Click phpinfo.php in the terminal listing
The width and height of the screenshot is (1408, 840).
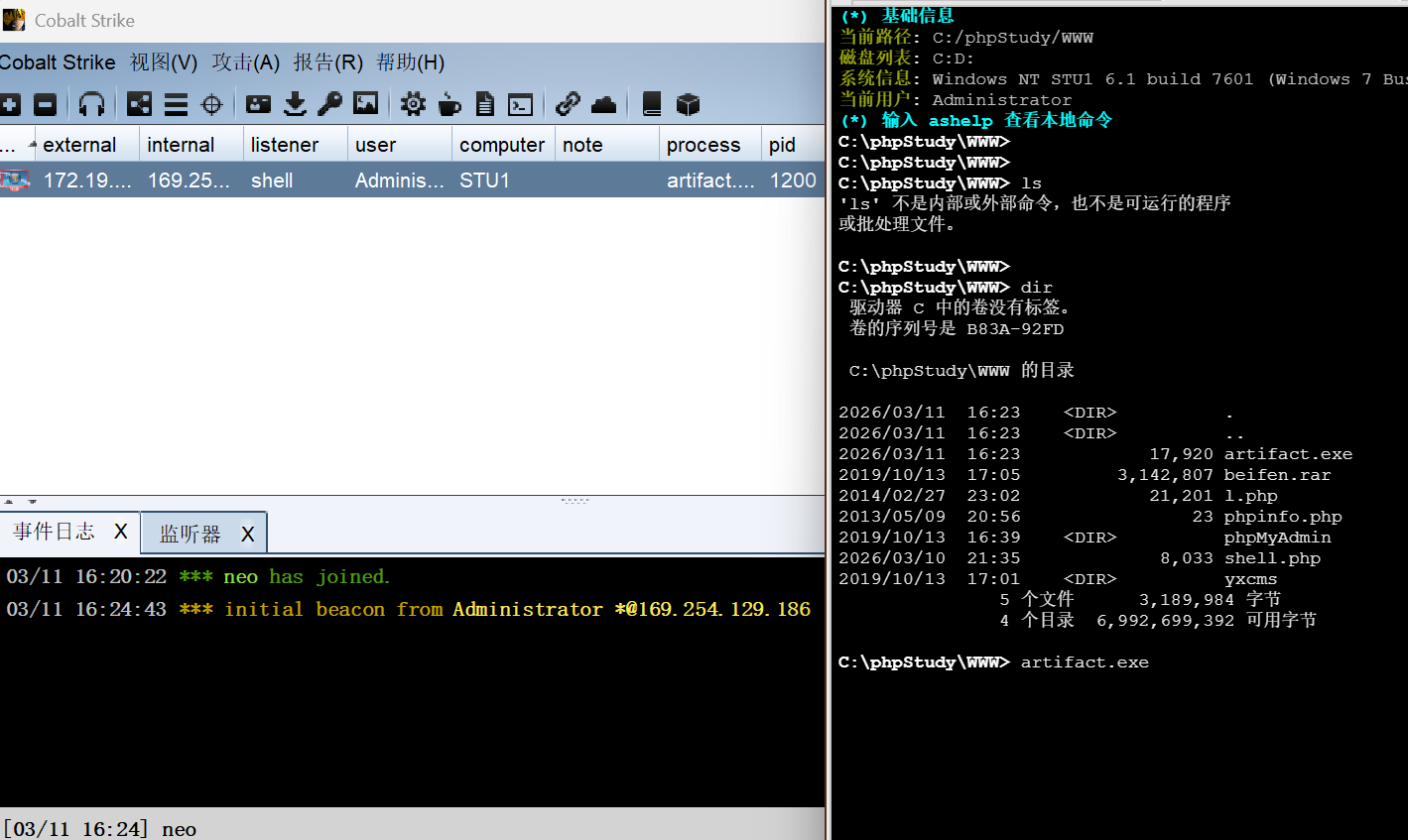click(x=1282, y=517)
